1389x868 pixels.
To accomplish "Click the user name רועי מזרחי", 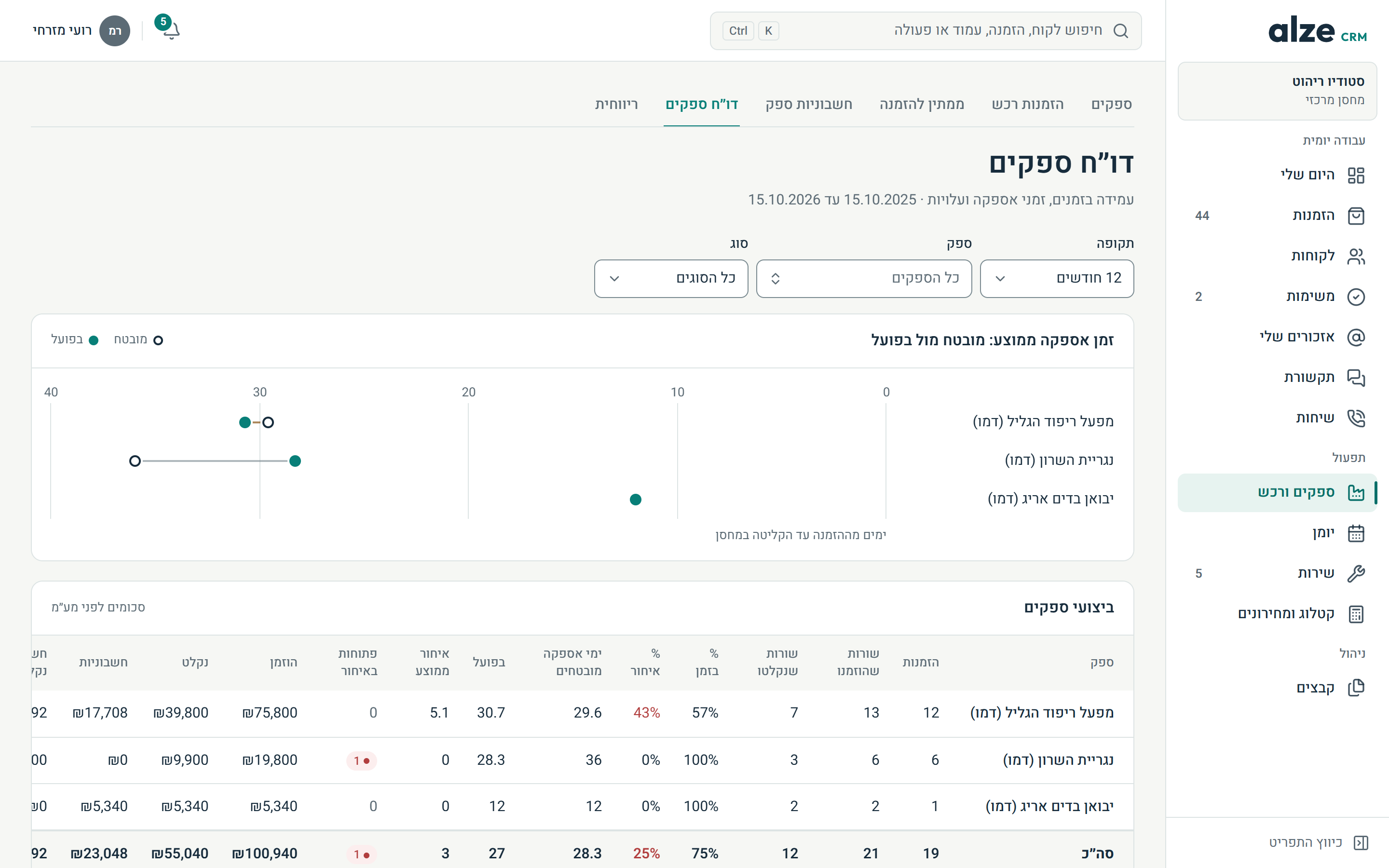I will [x=62, y=30].
